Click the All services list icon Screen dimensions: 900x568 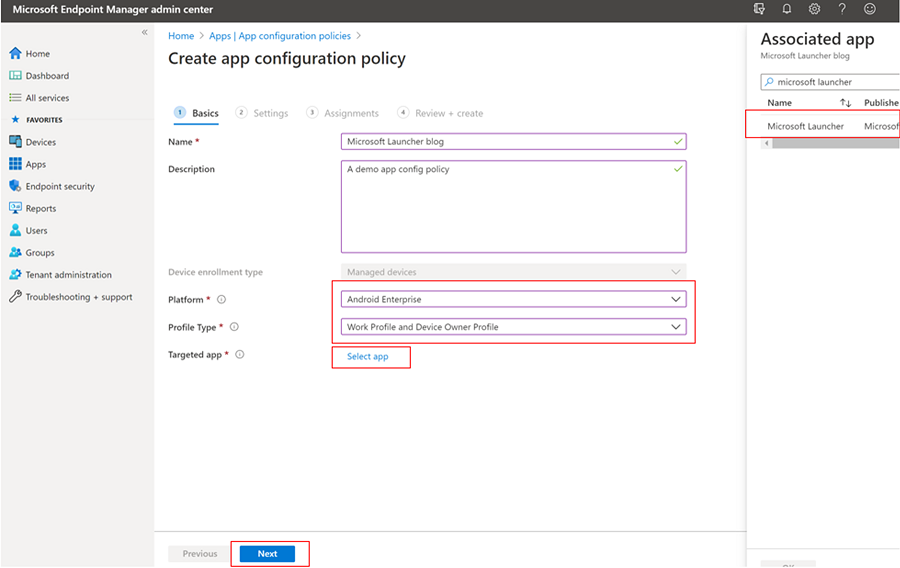pos(15,98)
